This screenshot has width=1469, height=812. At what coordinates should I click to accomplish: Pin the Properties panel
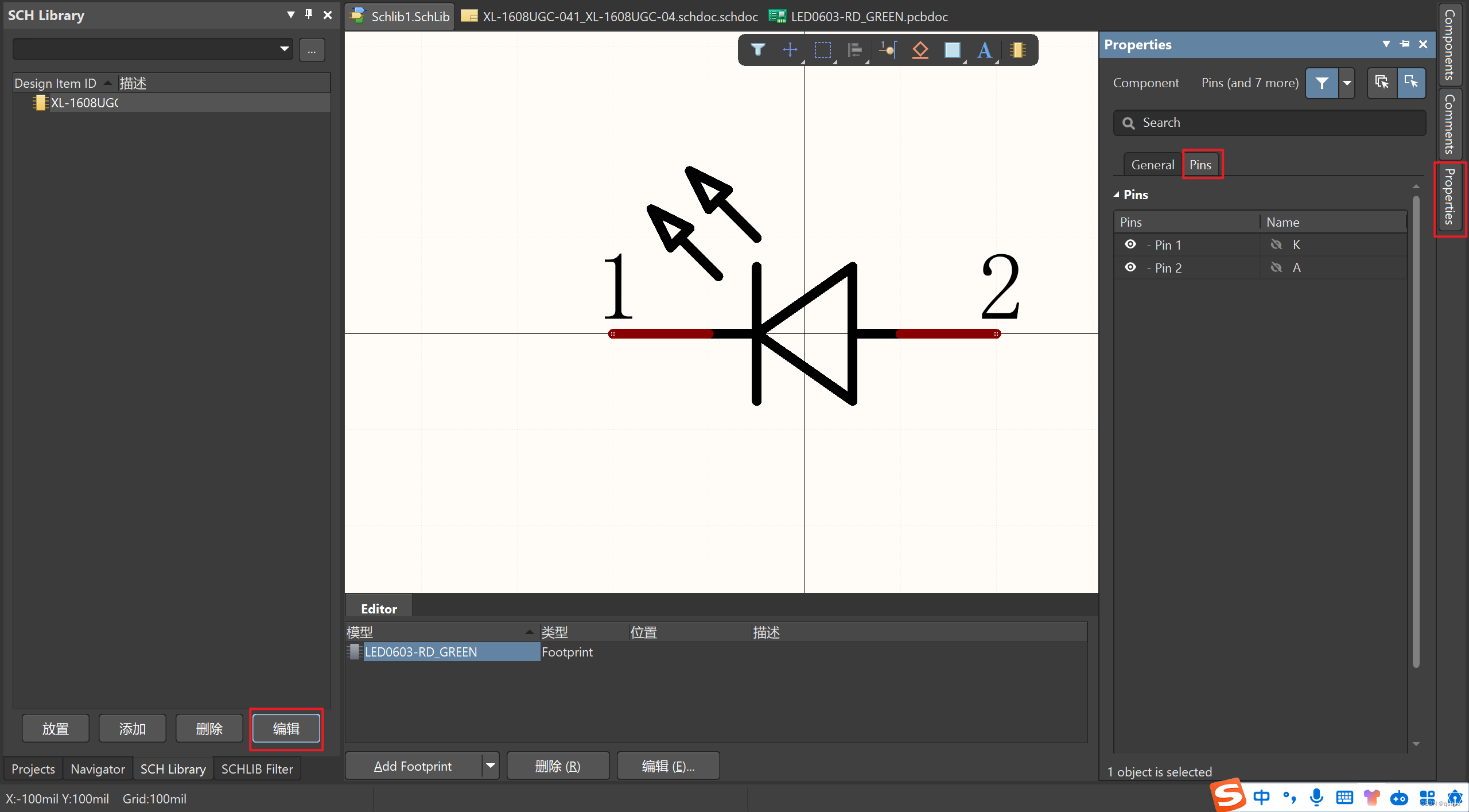(1405, 44)
